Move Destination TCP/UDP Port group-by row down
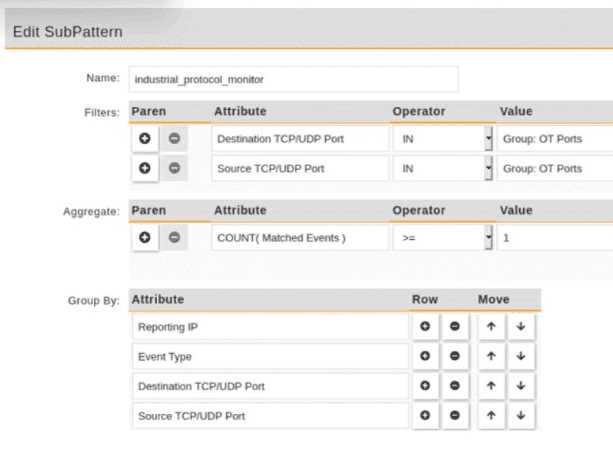Image resolution: width=613 pixels, height=465 pixels. click(520, 385)
